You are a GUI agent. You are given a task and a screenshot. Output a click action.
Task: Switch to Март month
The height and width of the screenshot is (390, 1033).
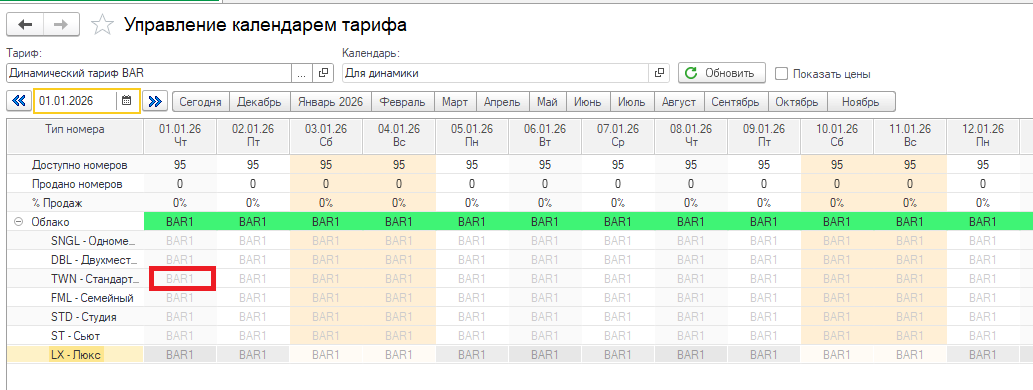455,102
